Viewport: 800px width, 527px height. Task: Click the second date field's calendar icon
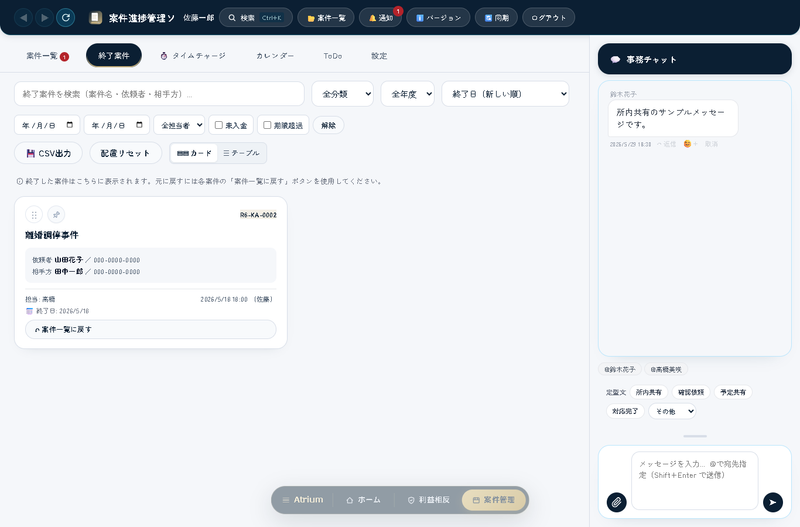(139, 125)
